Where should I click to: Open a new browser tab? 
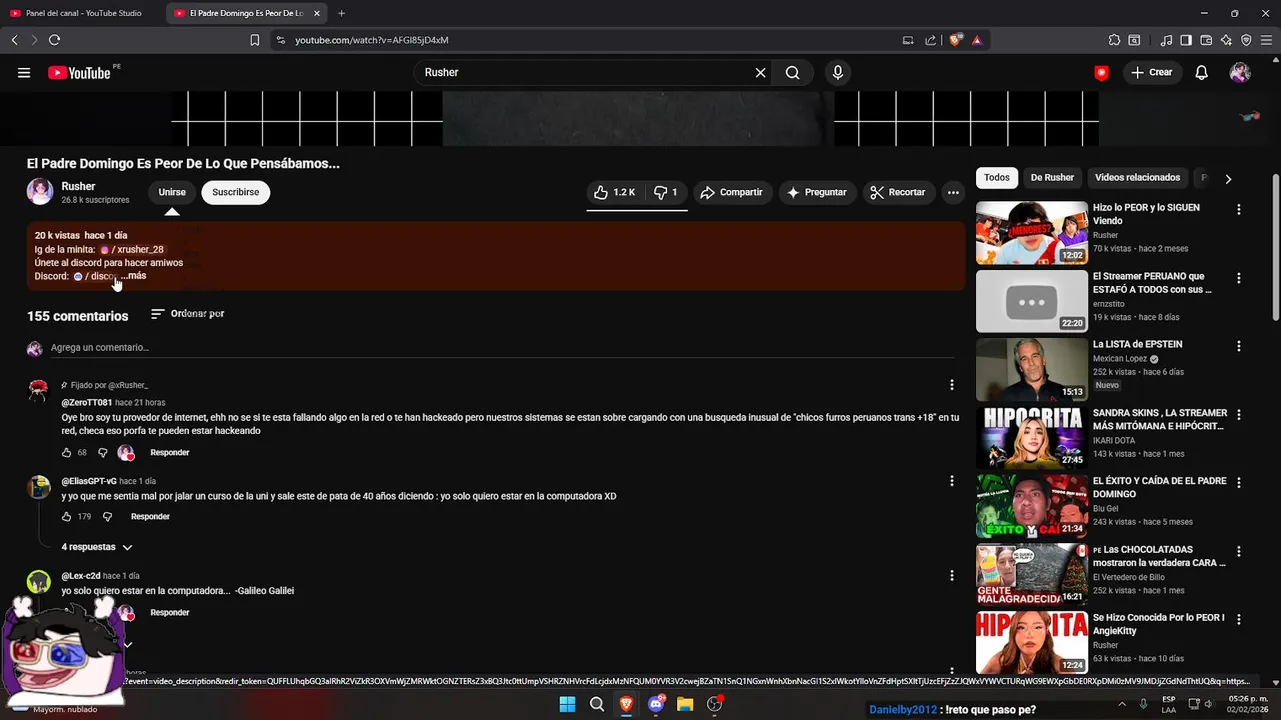341,13
